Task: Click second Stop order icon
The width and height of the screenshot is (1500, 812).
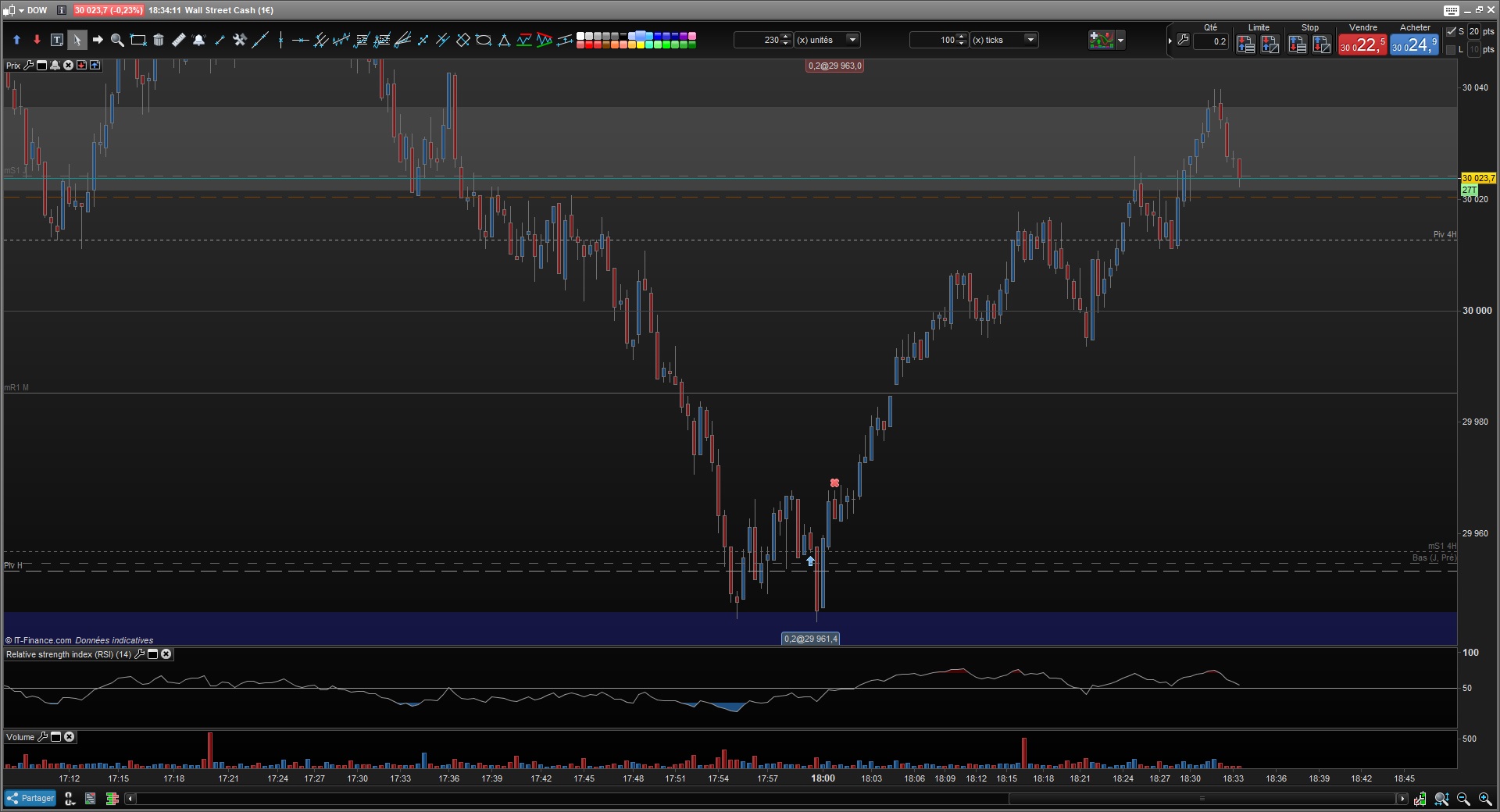Action: (1322, 45)
